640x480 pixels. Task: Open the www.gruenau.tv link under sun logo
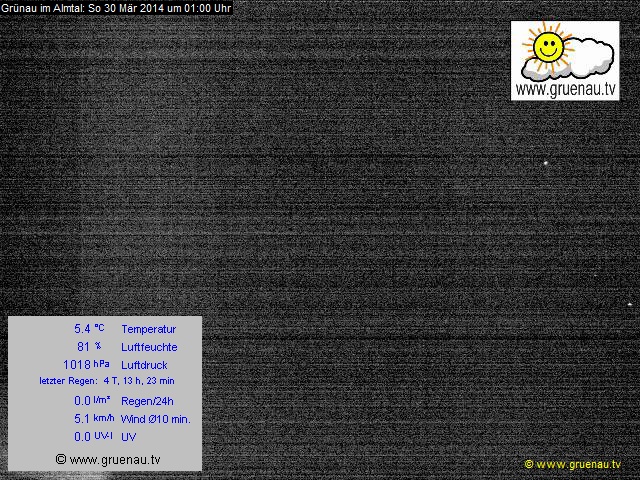[x=565, y=89]
